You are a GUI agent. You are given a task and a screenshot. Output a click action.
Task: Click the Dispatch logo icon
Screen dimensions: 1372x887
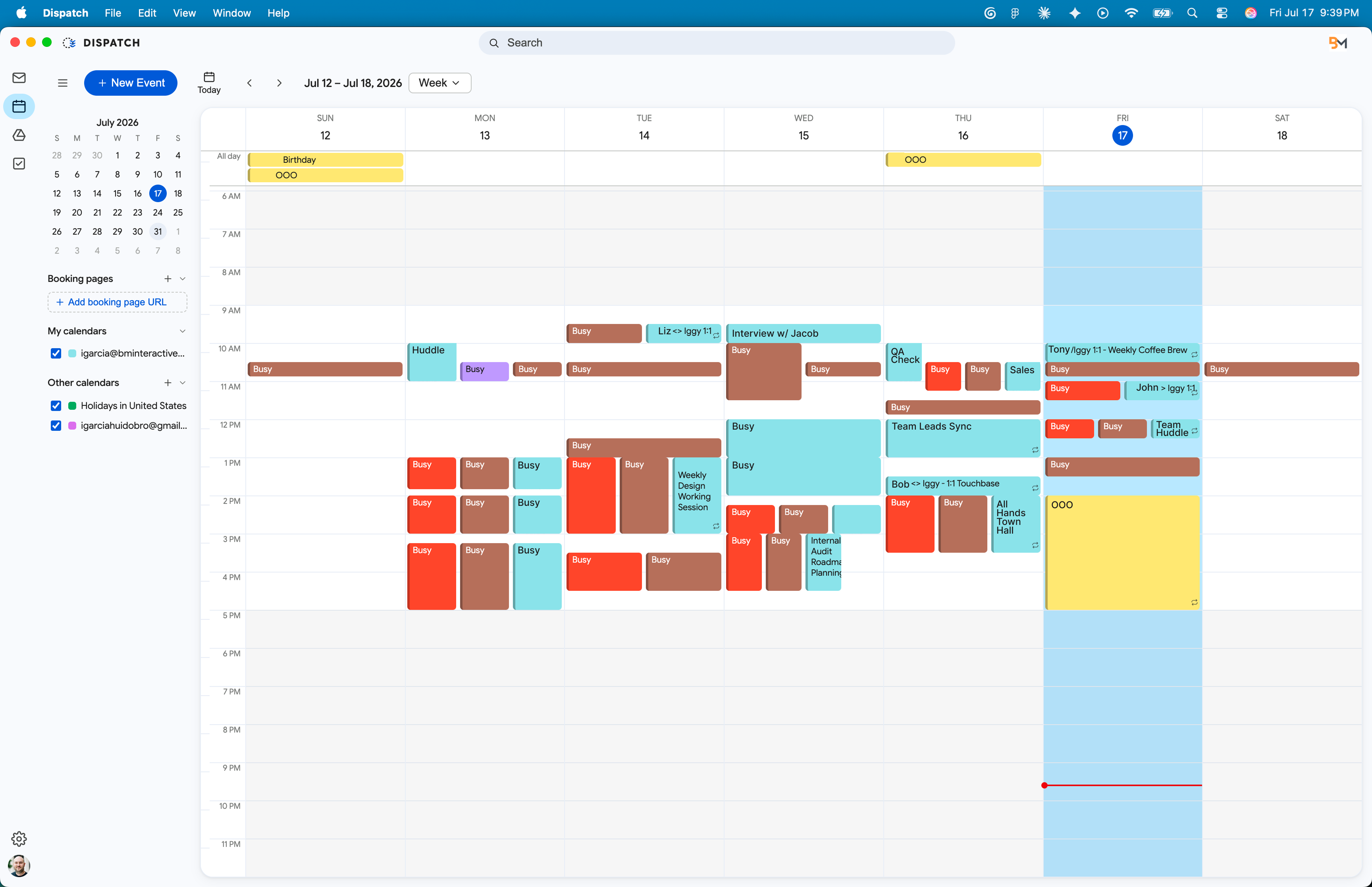pyautogui.click(x=69, y=42)
